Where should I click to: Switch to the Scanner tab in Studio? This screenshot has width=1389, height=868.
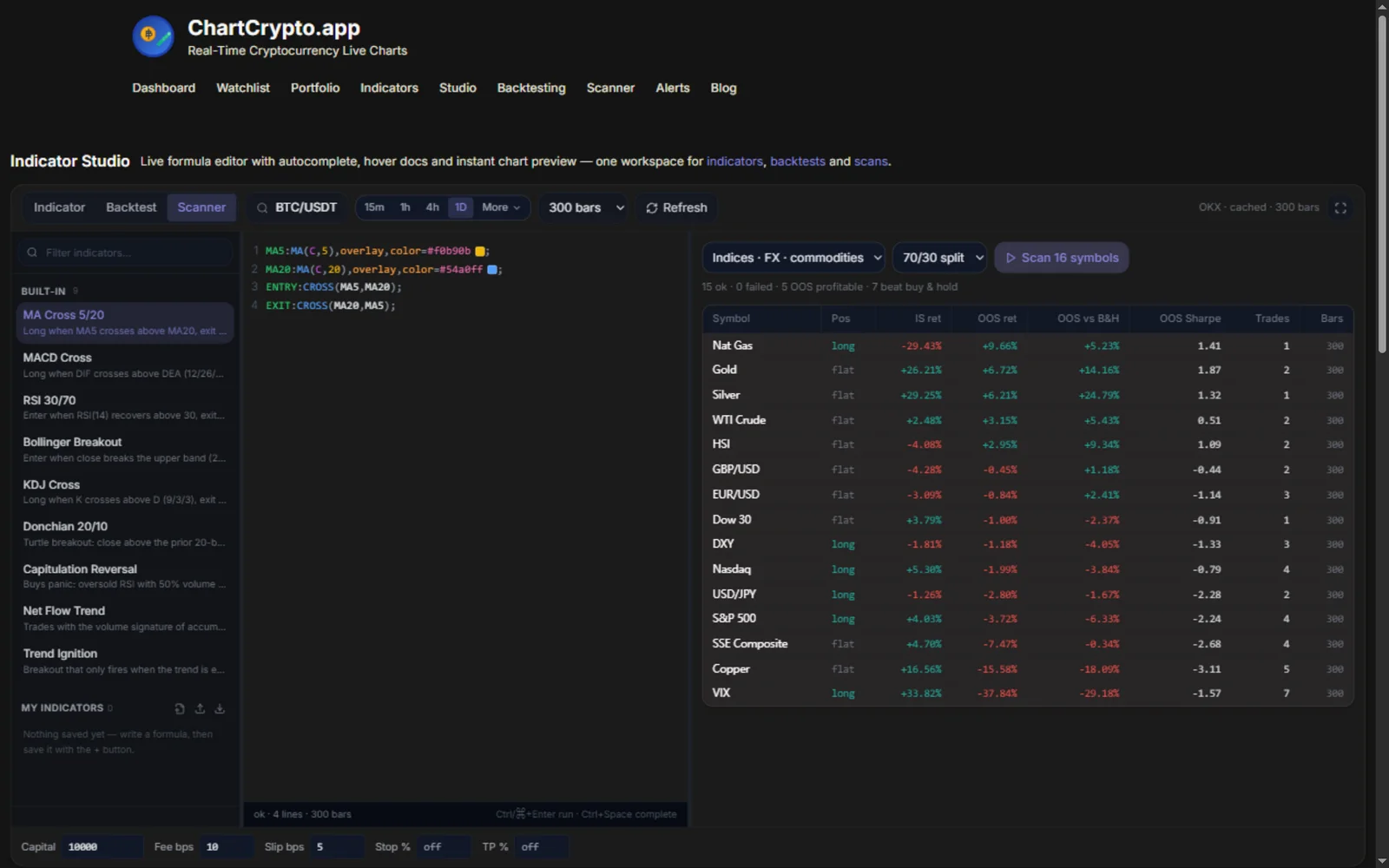point(201,207)
